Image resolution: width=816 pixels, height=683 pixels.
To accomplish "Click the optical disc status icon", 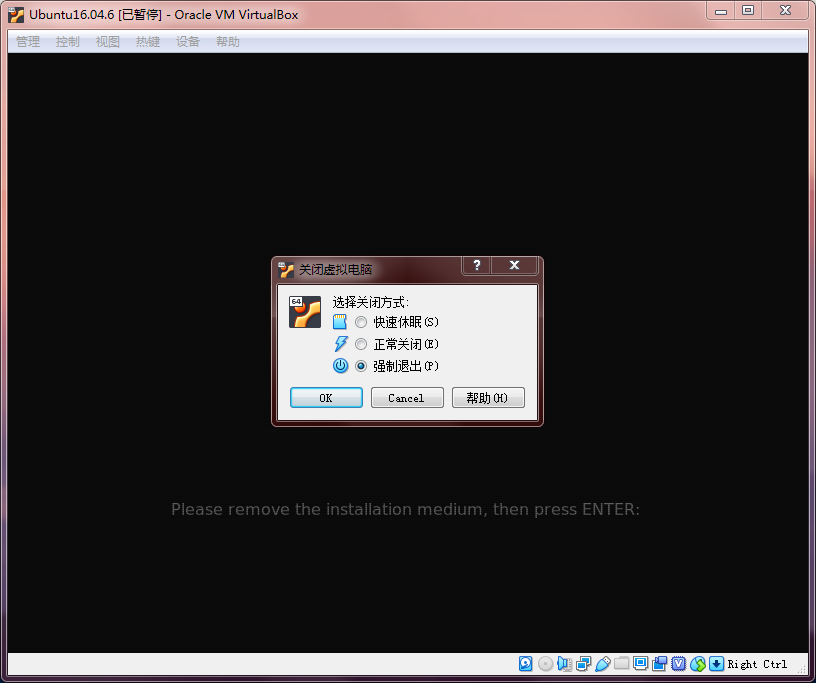I will (545, 663).
